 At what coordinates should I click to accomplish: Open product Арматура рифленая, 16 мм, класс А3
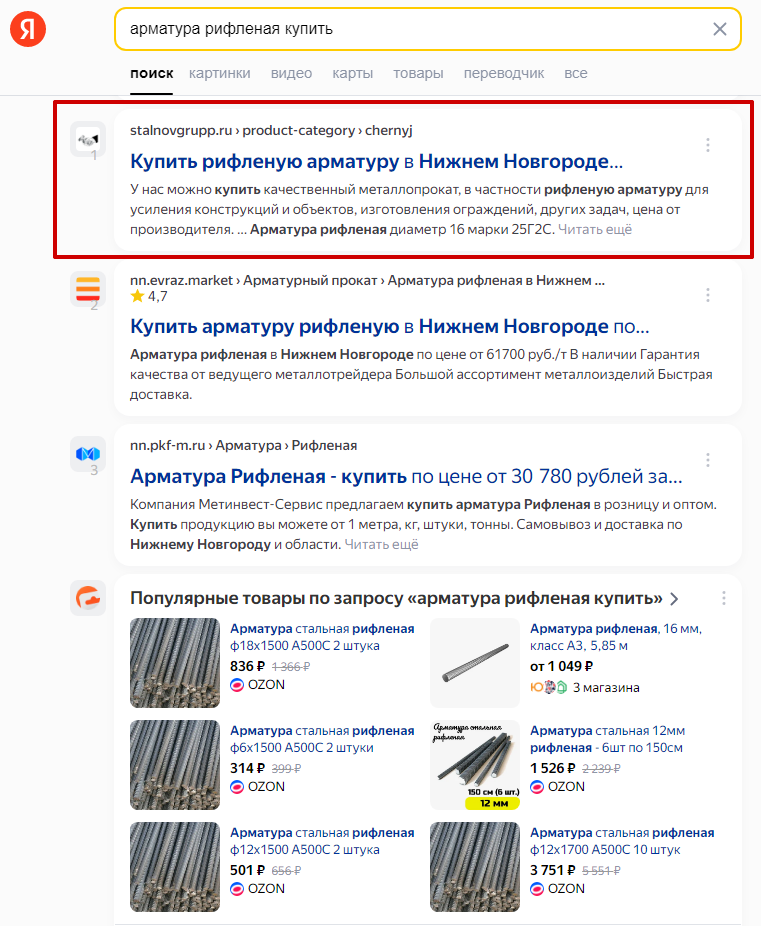tap(616, 637)
